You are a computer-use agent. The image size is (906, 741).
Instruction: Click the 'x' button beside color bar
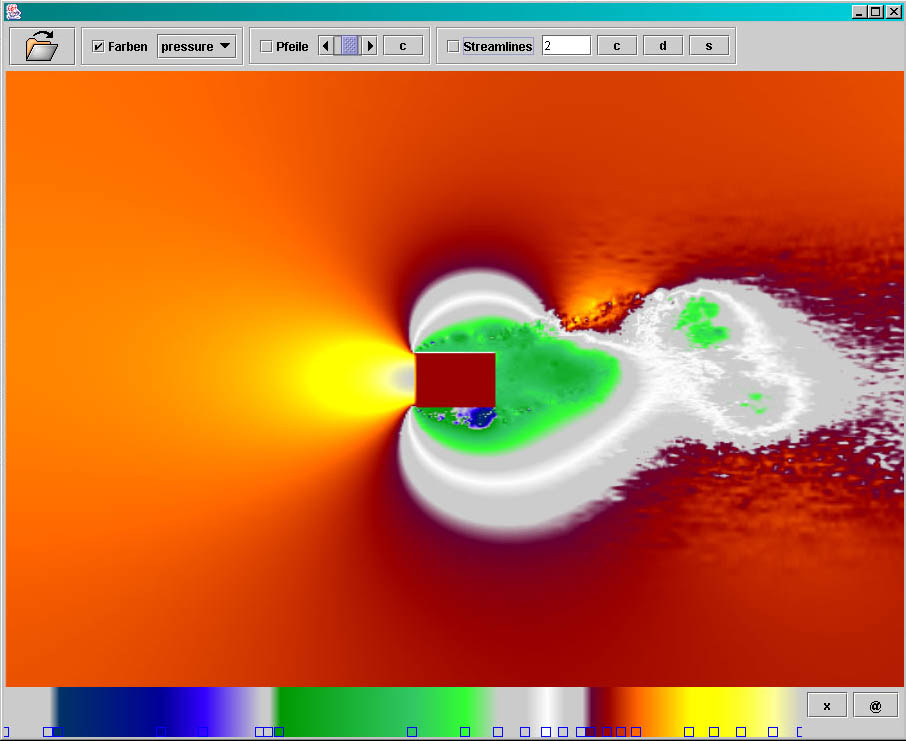click(827, 705)
